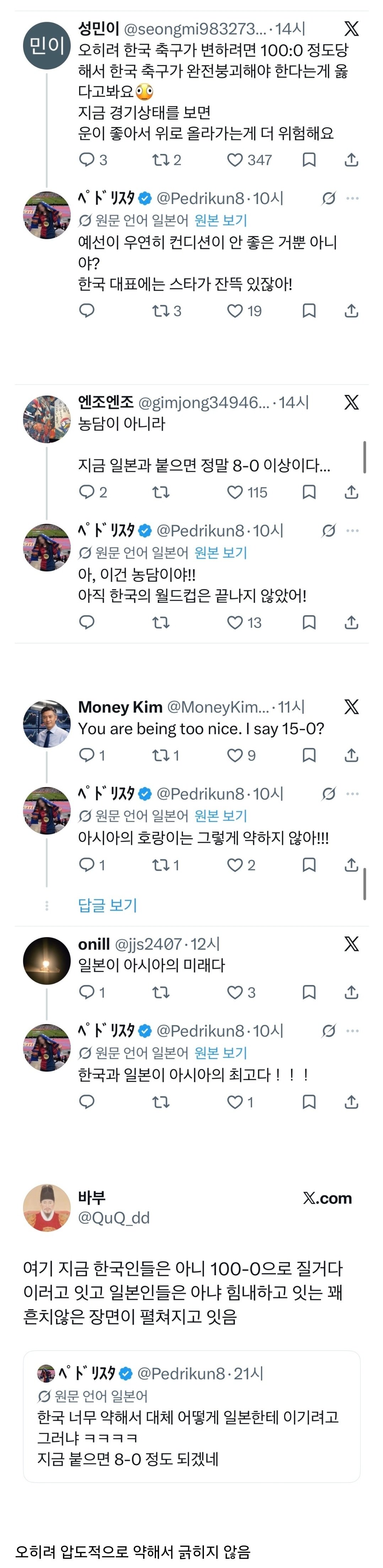Image resolution: width=383 pixels, height=1568 pixels.
Task: Click the scrollbar beside 엔조엔조's tweet
Action: tap(365, 457)
